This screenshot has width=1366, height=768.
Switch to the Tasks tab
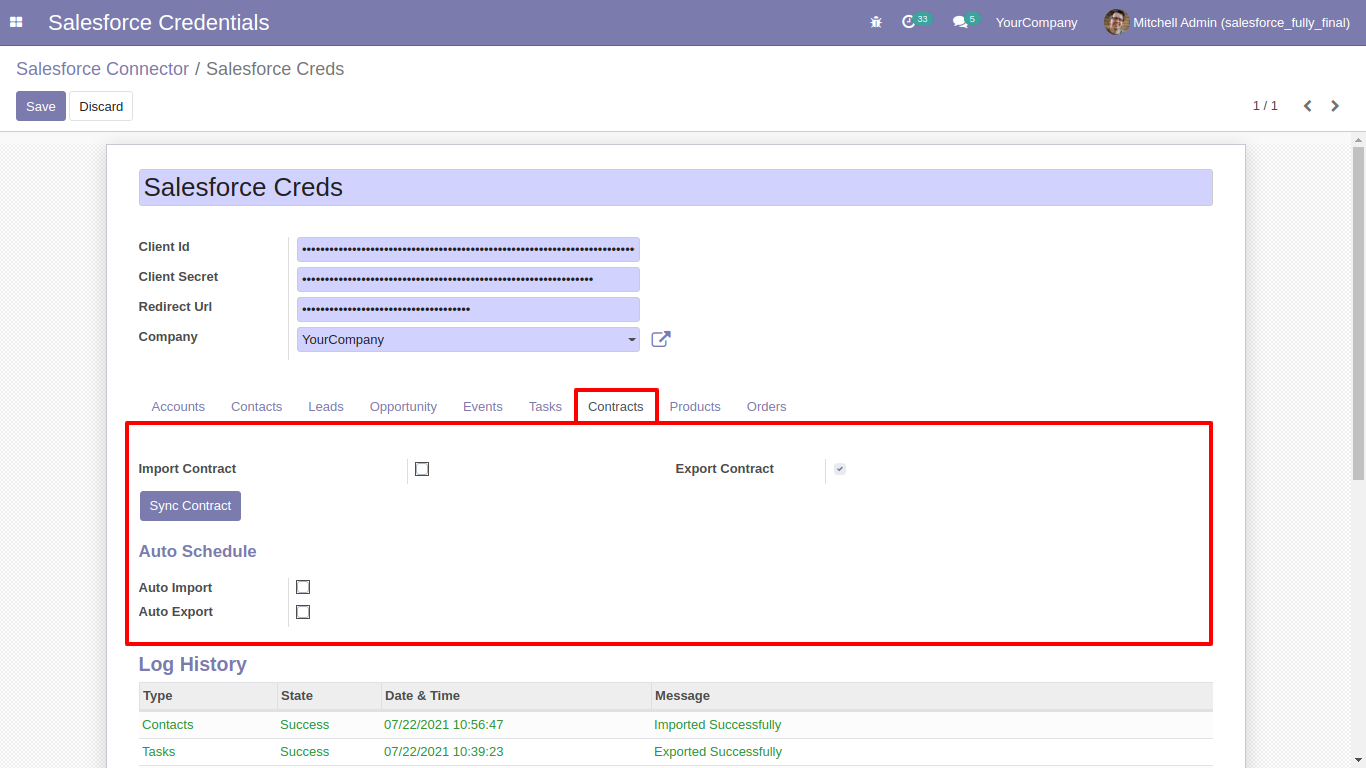click(x=545, y=407)
